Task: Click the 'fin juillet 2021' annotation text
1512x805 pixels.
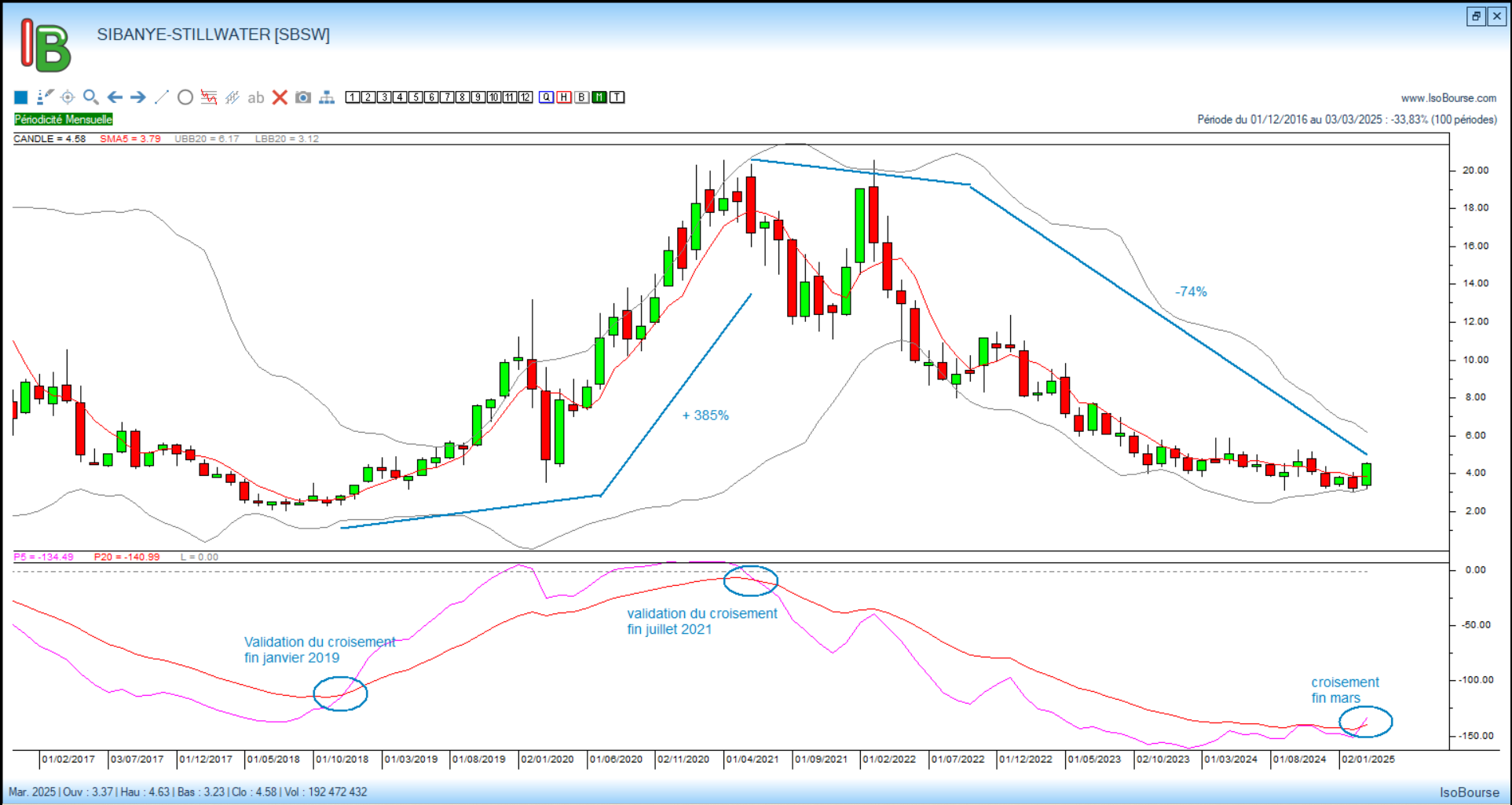Action: tap(669, 629)
